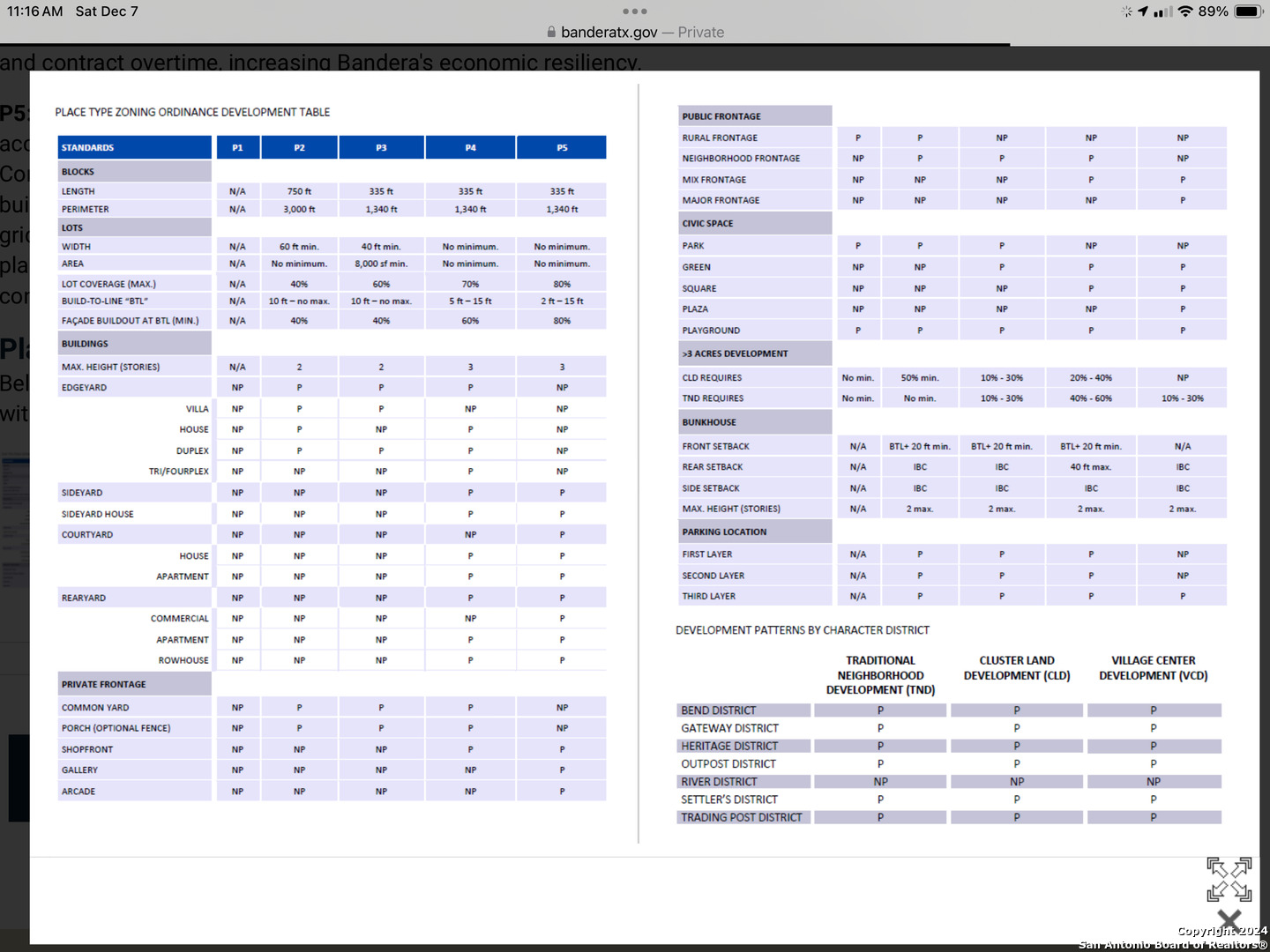The image size is (1270, 952).
Task: Click the '>3 ACRES DEVELOPMENT' heading
Action: point(755,353)
